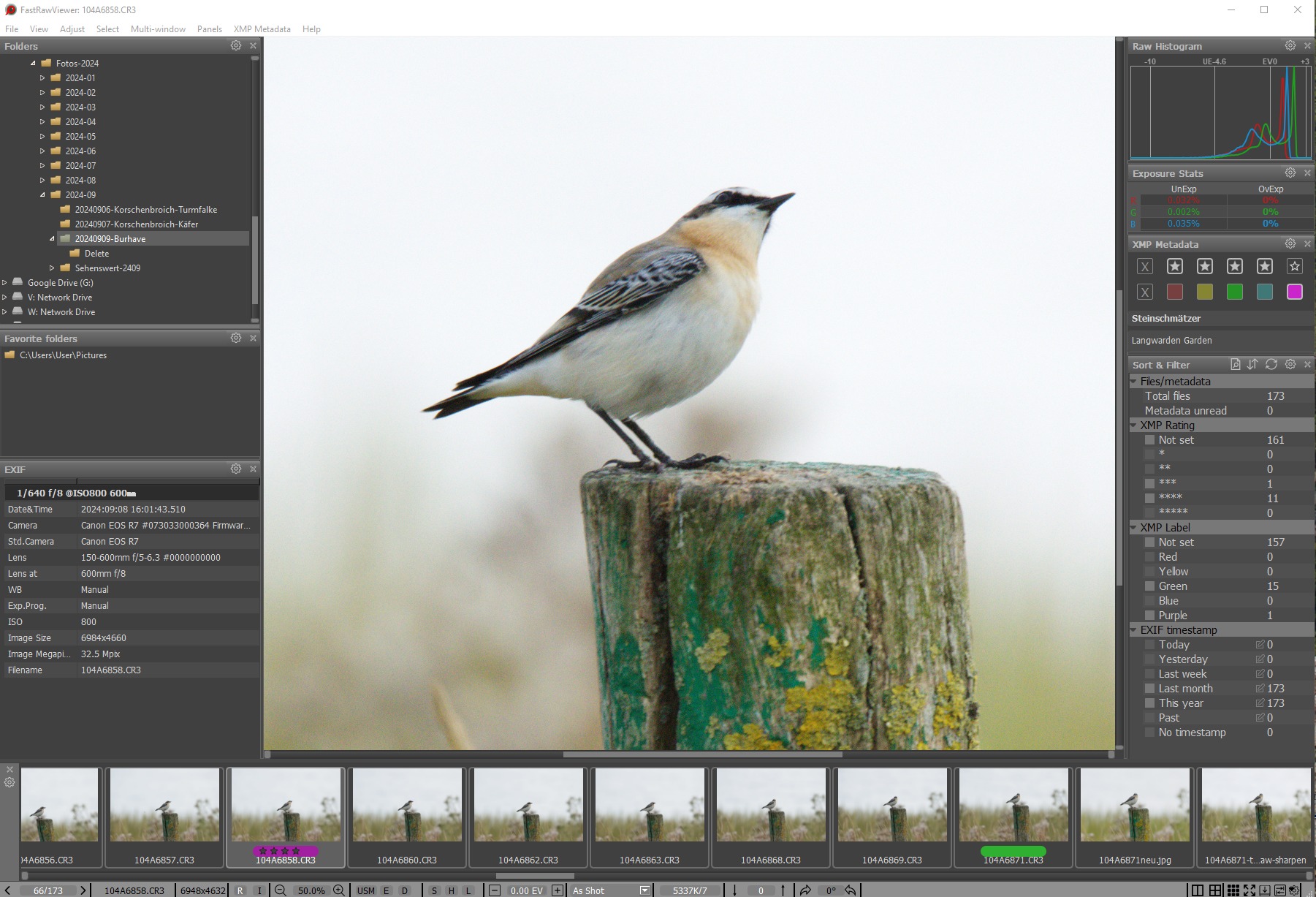
Task: Click the zoom out magnifier icon
Action: pos(280,890)
